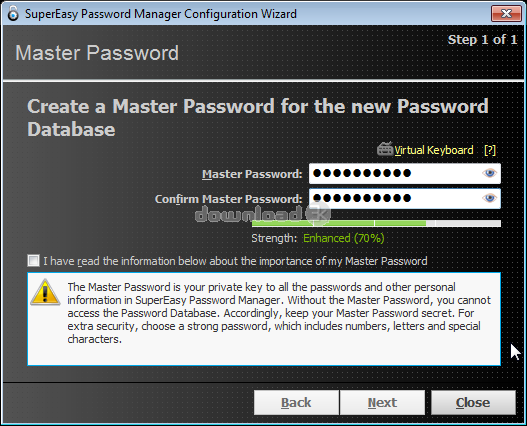Click the 'Enhanced (70%)' strength text
The image size is (527, 426).
(x=343, y=238)
